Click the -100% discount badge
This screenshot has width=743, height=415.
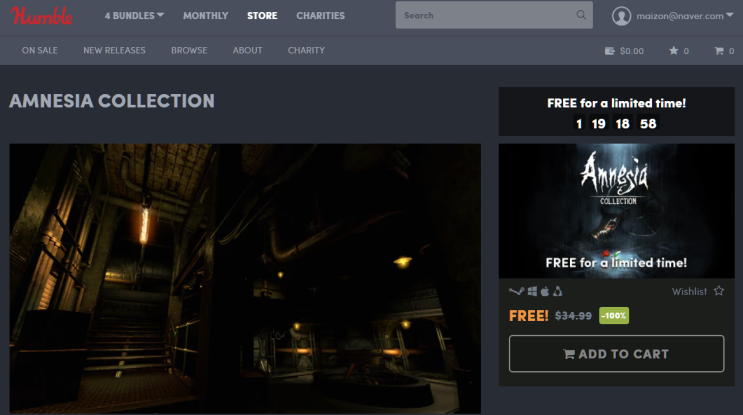[x=614, y=316]
